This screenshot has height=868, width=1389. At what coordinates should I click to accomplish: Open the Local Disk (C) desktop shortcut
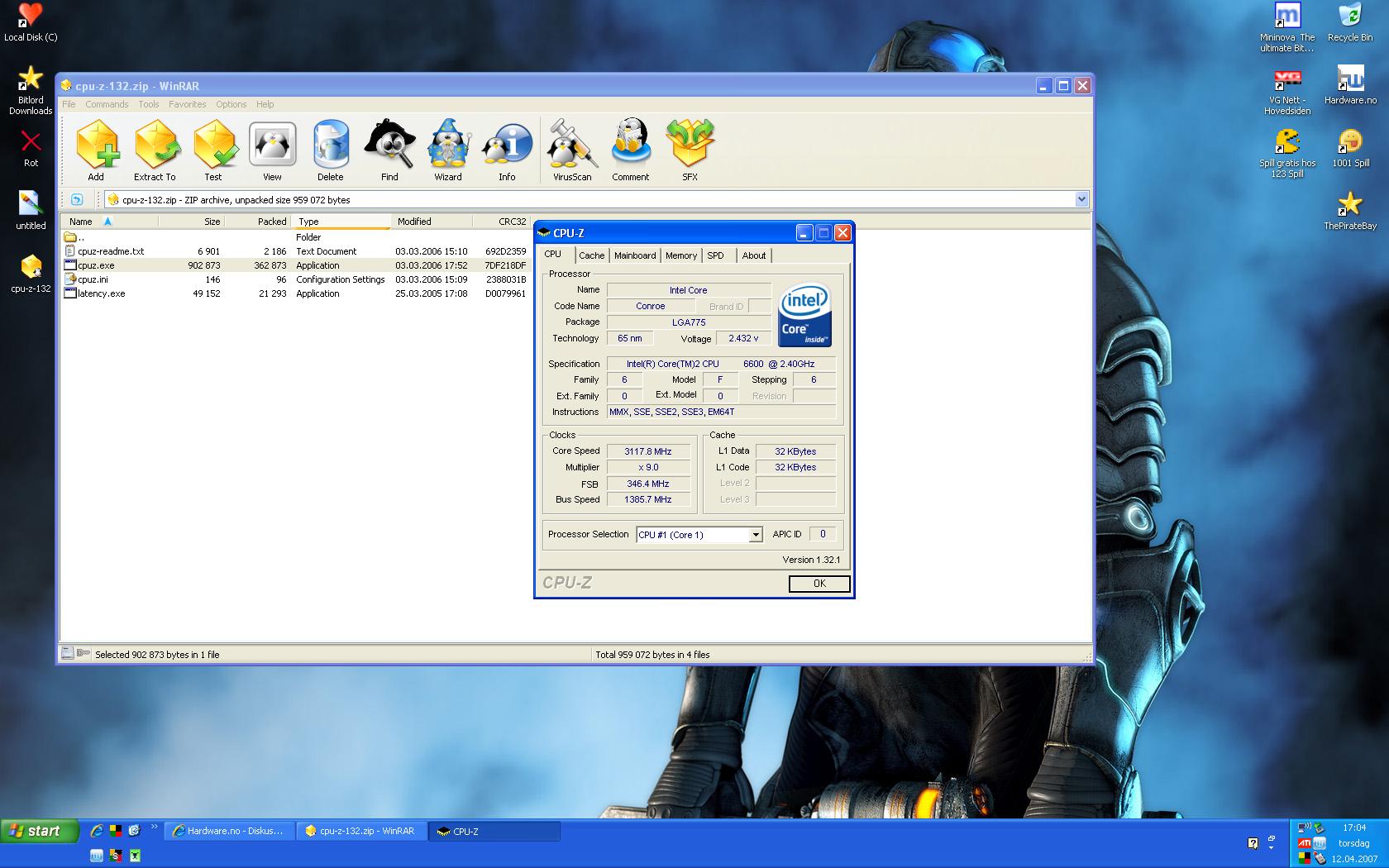31,23
